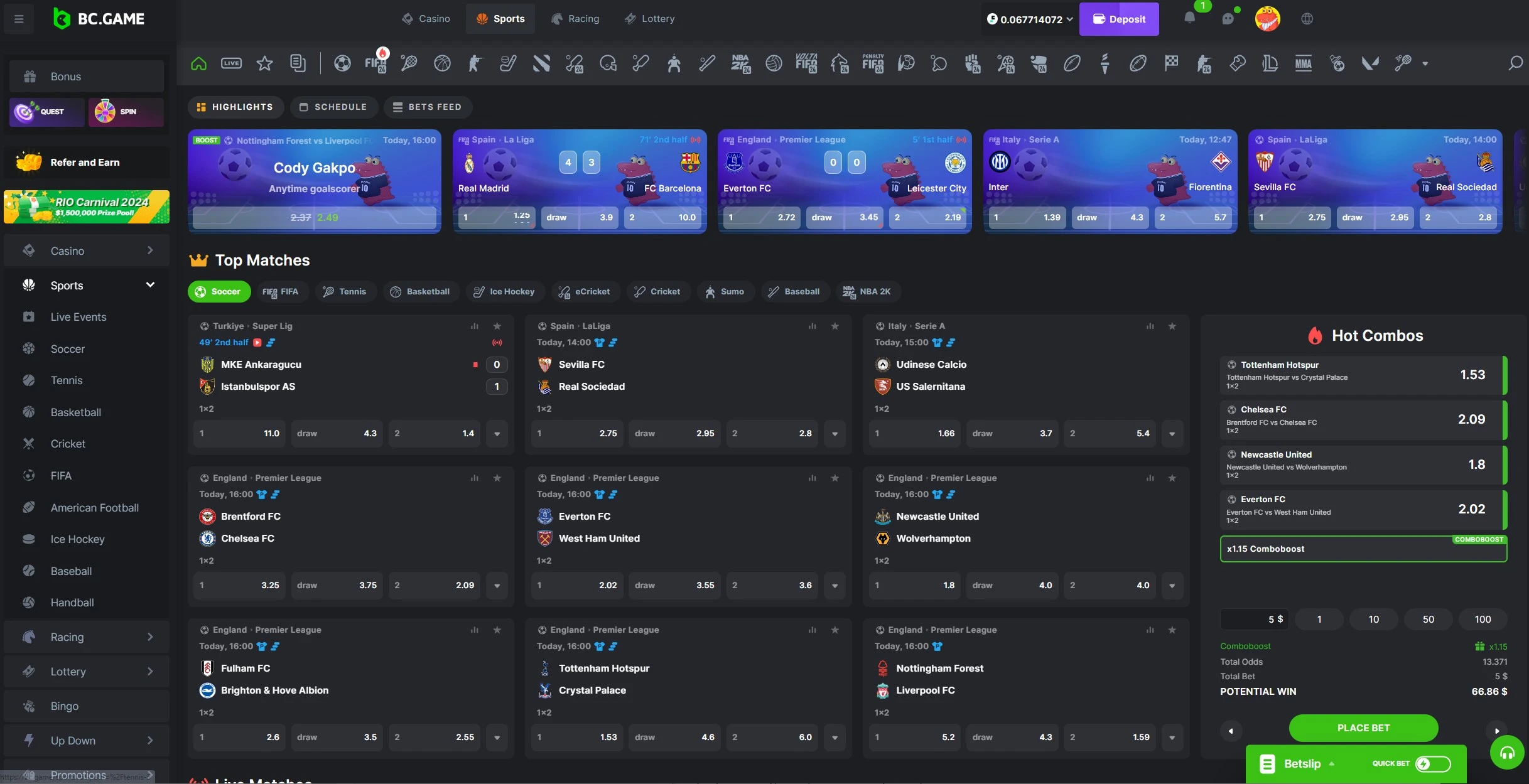Screen dimensions: 1529x784
Task: Open the language globe icon
Action: 1307,19
